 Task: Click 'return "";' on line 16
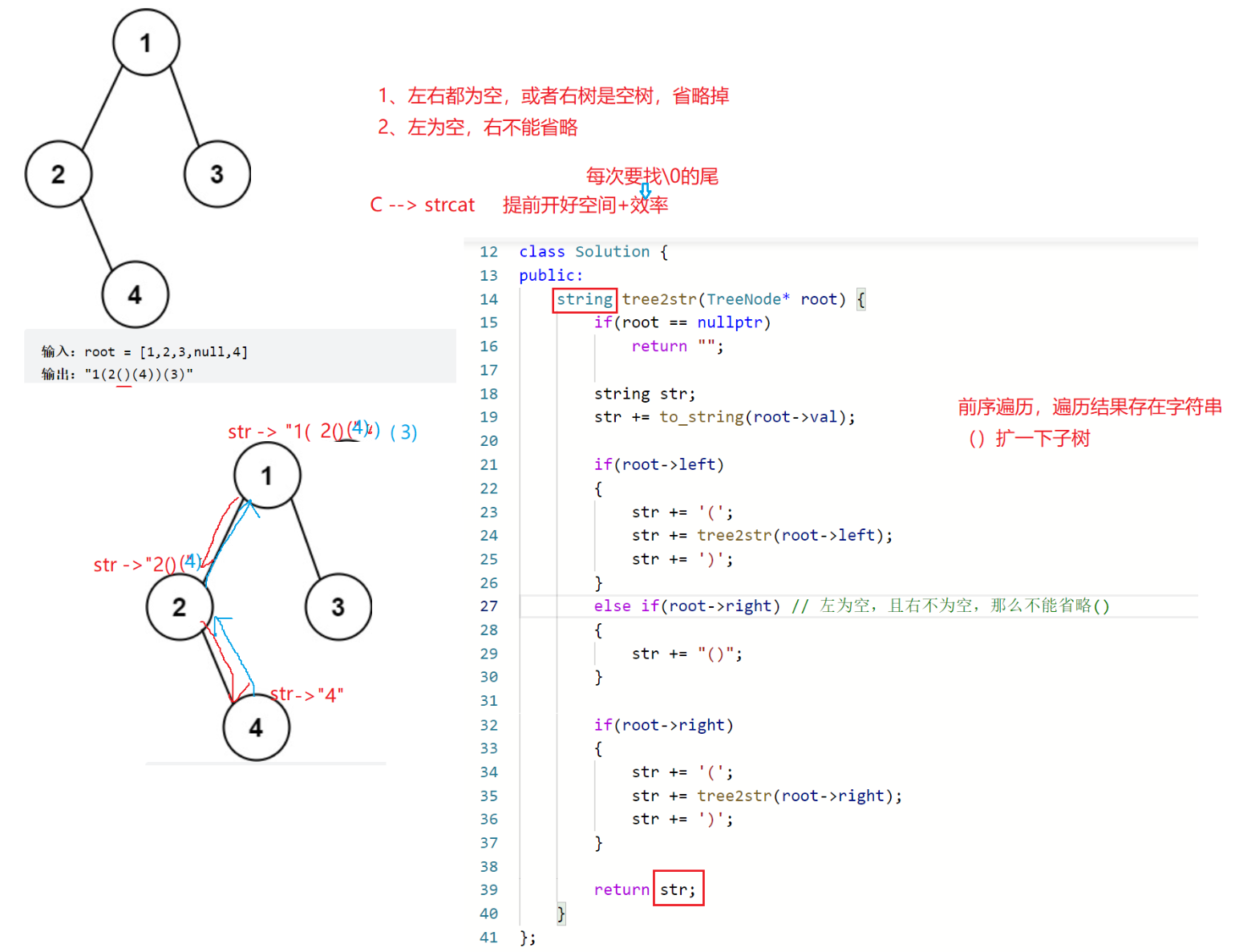point(678,346)
